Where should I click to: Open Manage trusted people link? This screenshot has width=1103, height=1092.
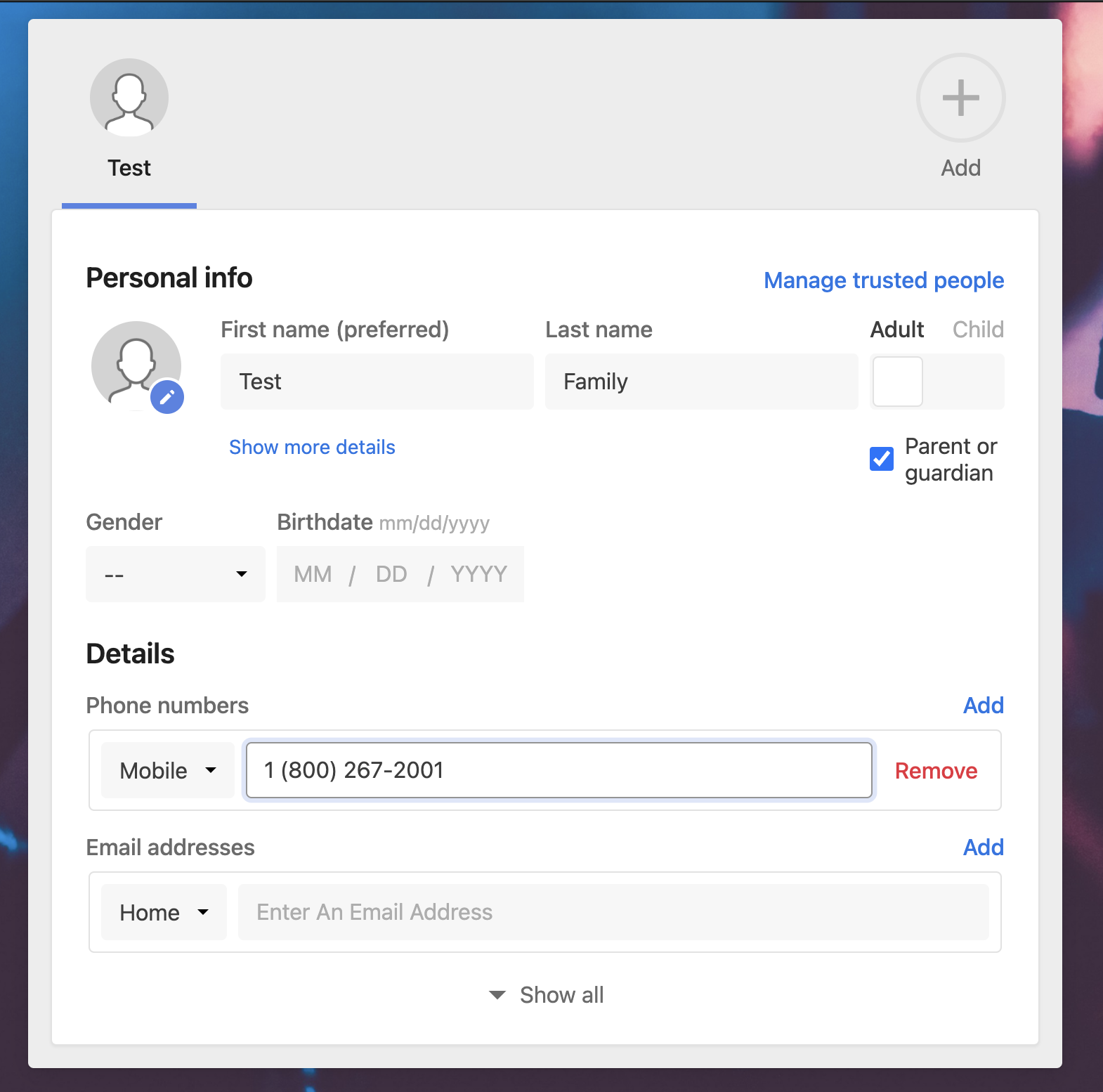(x=883, y=280)
